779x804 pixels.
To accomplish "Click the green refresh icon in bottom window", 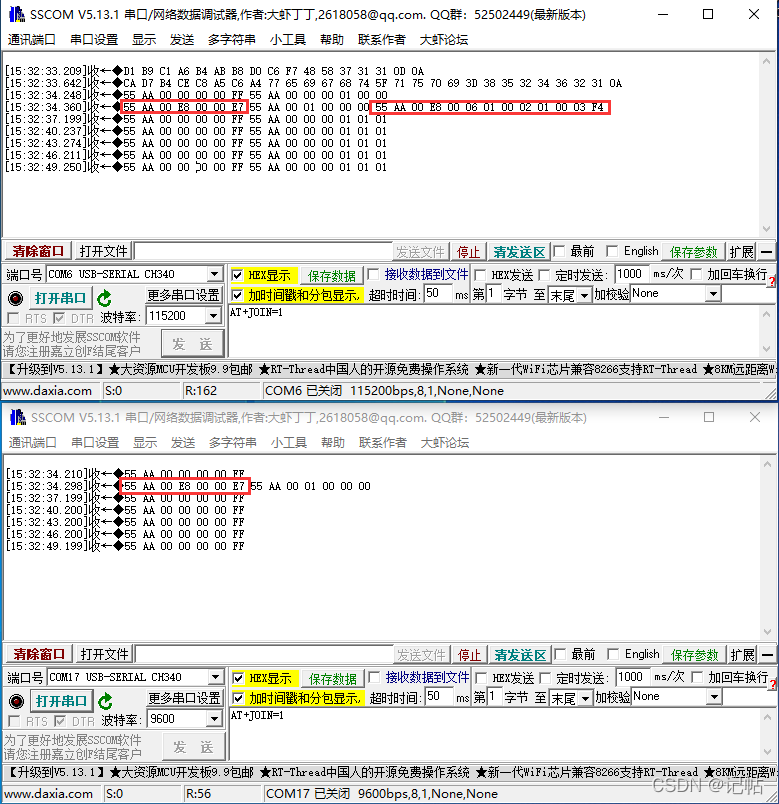I will point(106,701).
